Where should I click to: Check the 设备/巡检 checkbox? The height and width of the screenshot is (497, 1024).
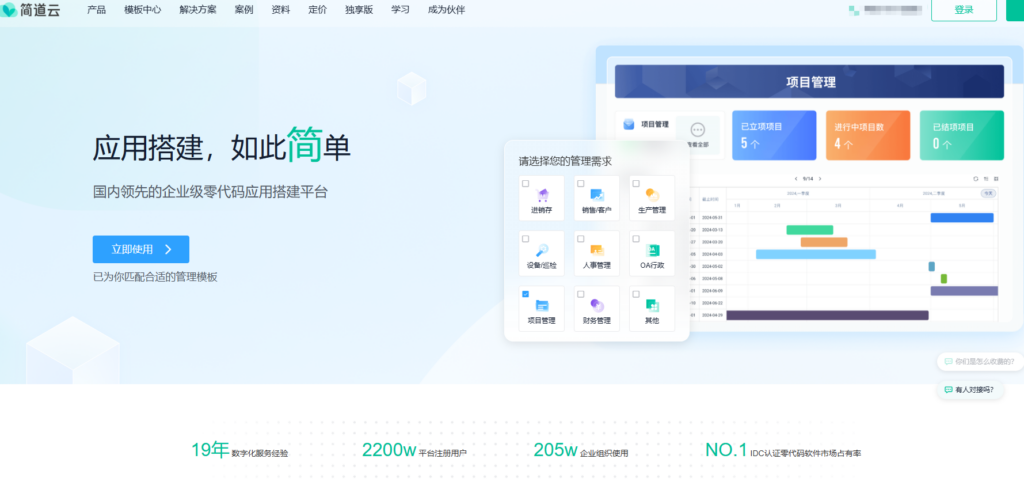pos(526,239)
